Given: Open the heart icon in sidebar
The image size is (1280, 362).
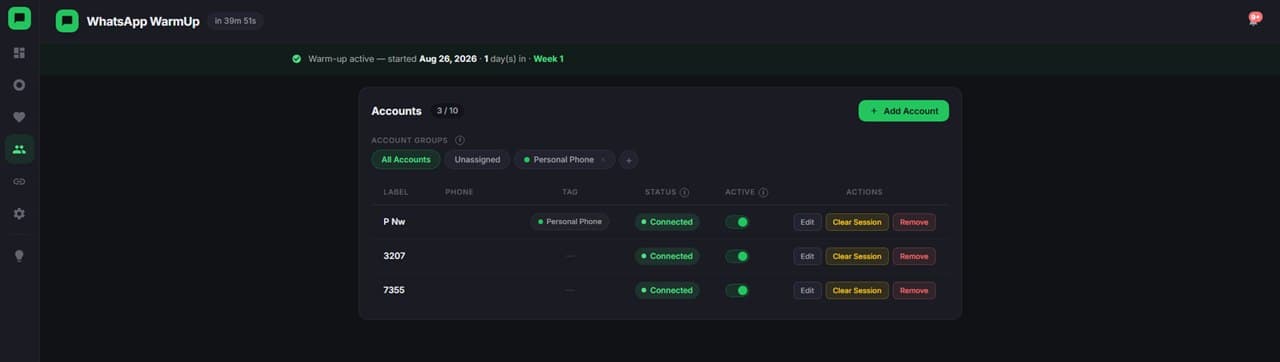Looking at the screenshot, I should click(19, 117).
